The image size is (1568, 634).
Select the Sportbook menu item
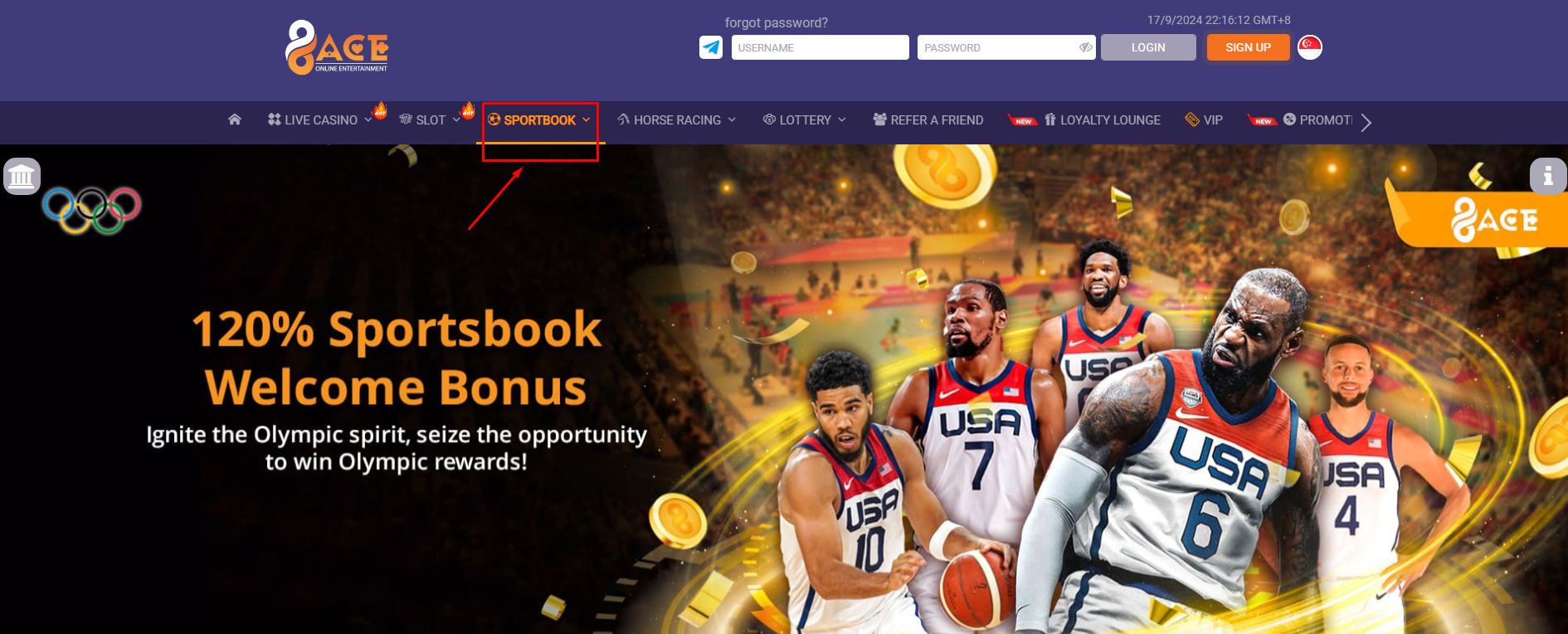540,120
